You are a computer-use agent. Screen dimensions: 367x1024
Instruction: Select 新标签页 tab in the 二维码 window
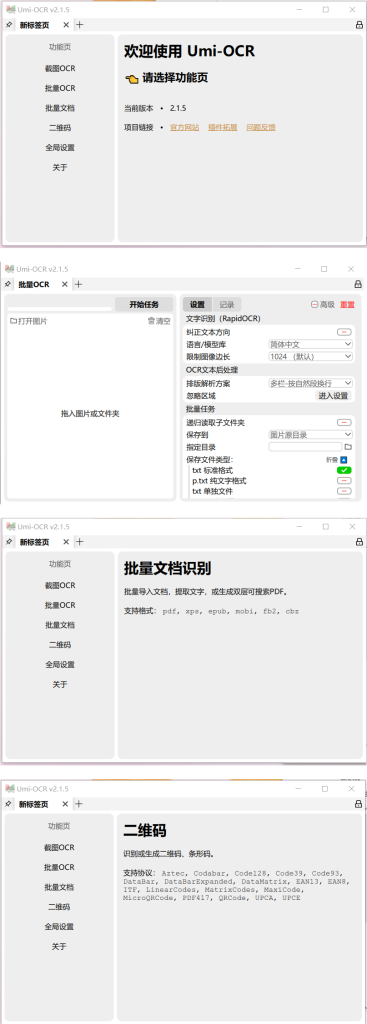point(34,804)
